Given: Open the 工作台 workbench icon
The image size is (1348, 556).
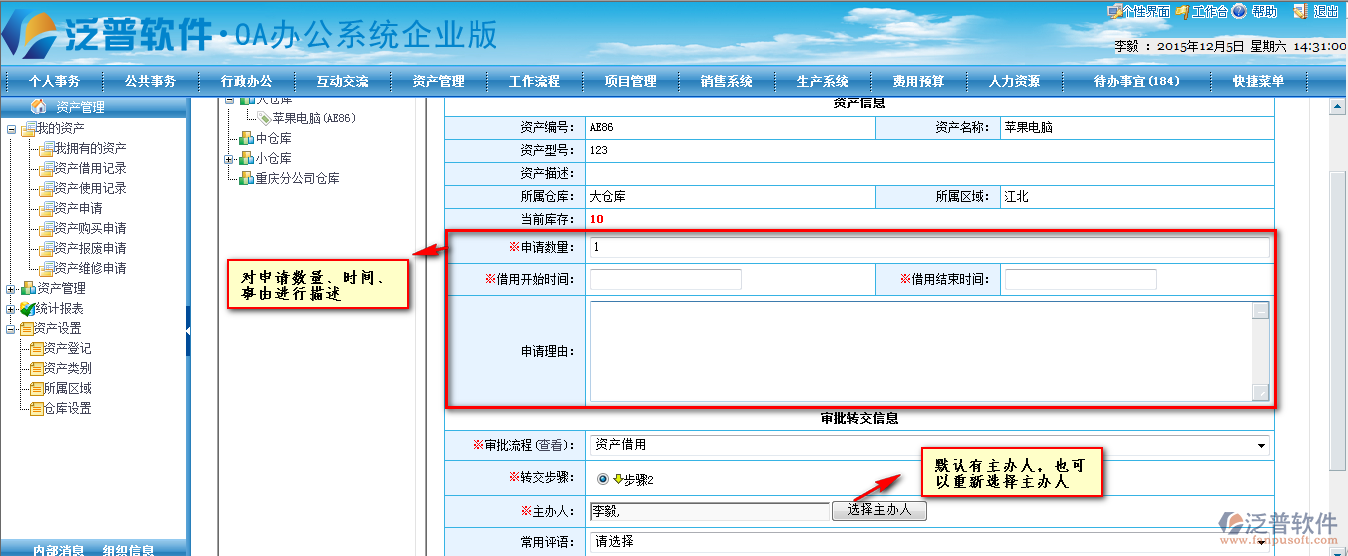Looking at the screenshot, I should pos(1183,12).
